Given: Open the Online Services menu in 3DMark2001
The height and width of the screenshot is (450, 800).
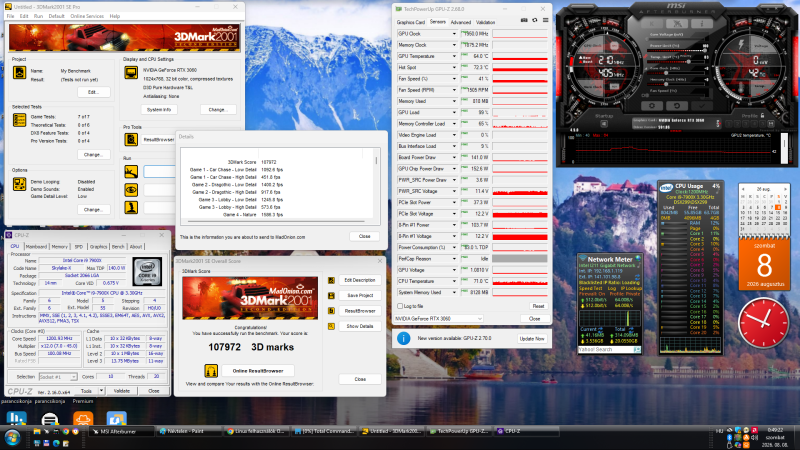Looking at the screenshot, I should pos(87,16).
